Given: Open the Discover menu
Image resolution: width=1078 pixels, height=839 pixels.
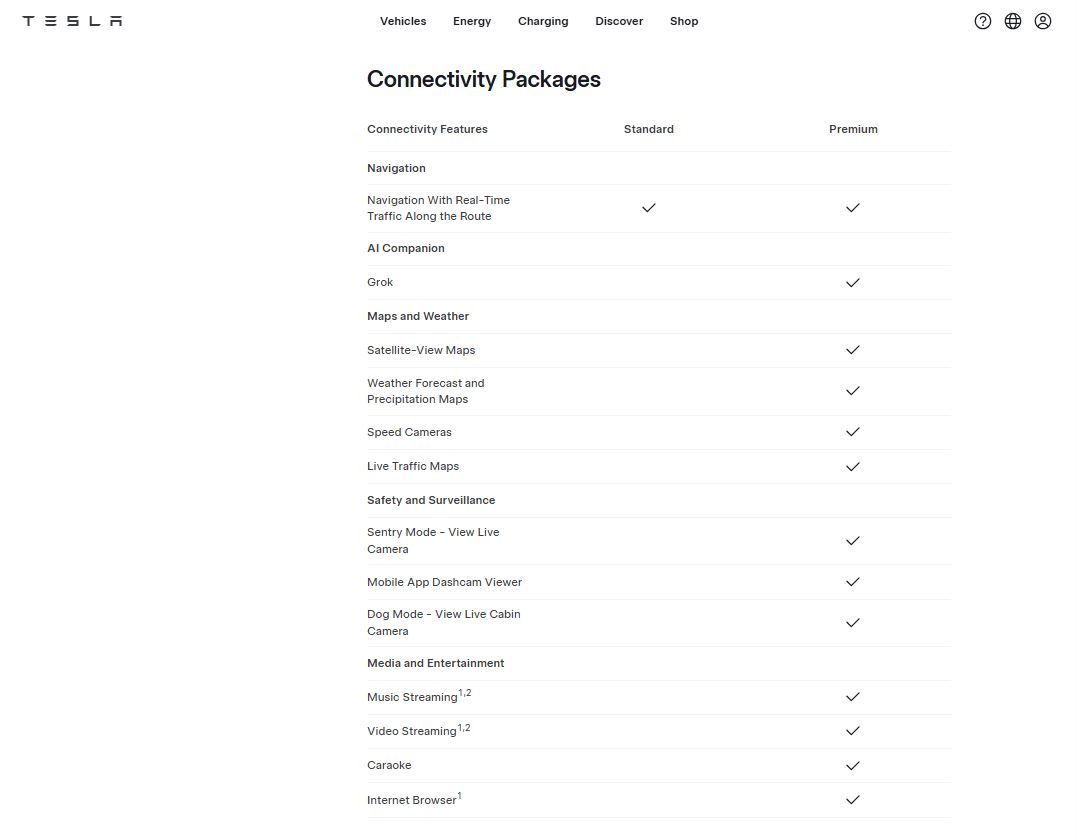Looking at the screenshot, I should pyautogui.click(x=619, y=21).
